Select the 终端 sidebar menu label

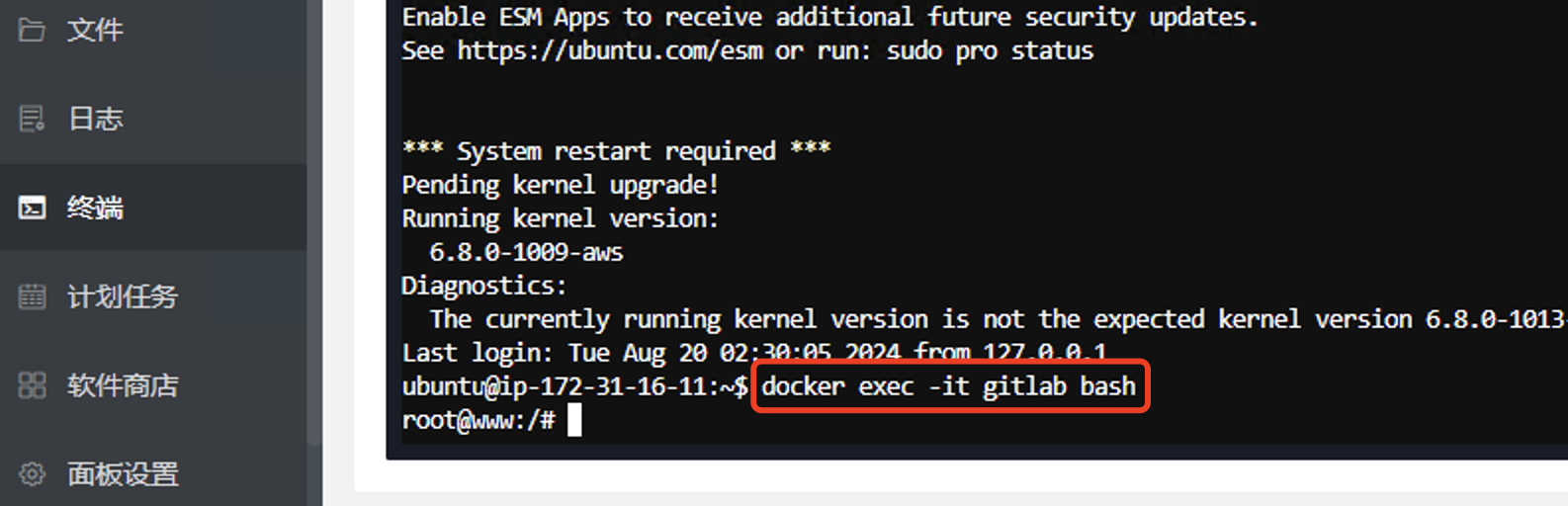pyautogui.click(x=95, y=208)
